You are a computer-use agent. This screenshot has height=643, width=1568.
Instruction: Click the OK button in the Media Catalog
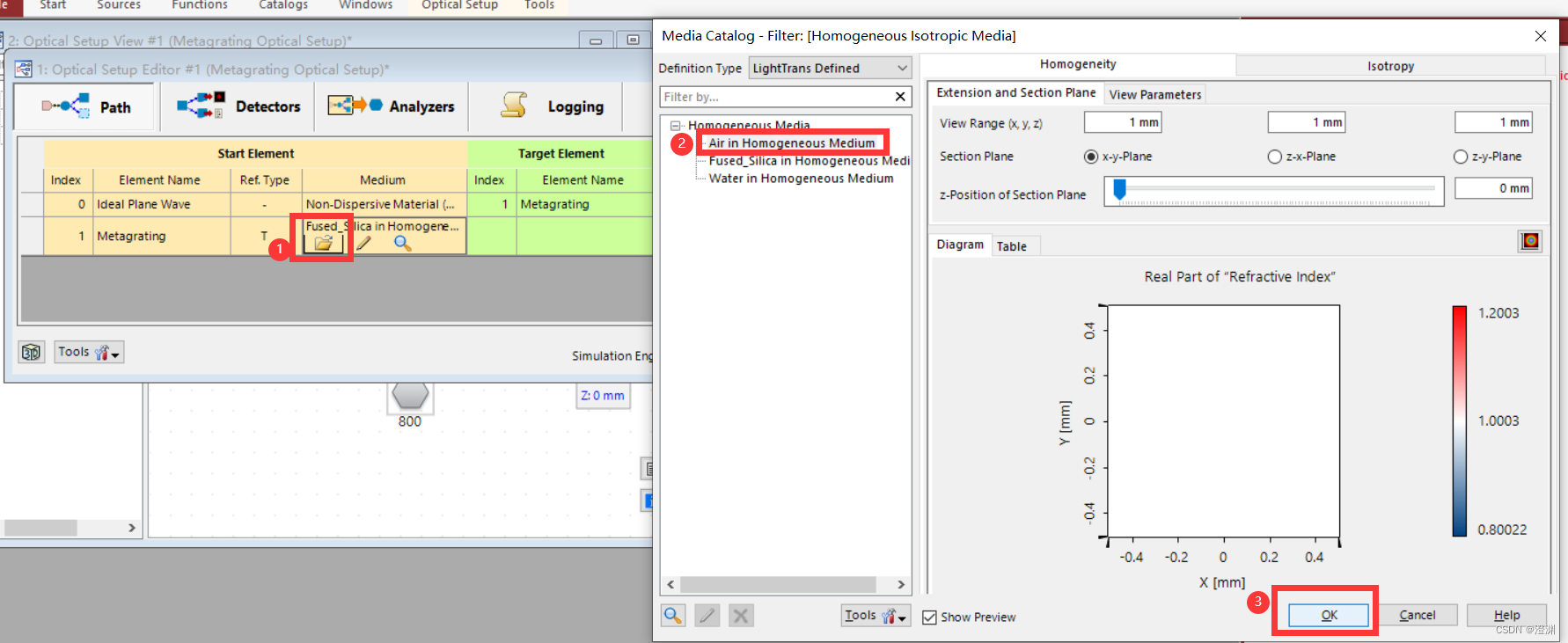click(1329, 615)
